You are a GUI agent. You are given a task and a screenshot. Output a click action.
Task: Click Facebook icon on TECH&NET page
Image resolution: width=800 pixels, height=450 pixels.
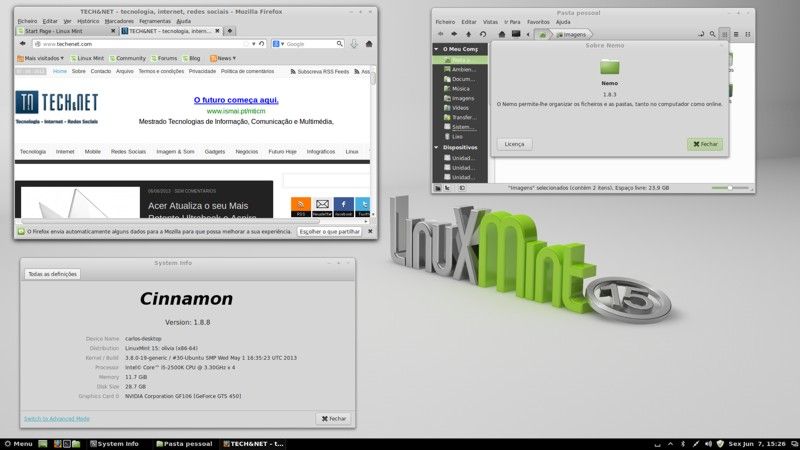[343, 204]
